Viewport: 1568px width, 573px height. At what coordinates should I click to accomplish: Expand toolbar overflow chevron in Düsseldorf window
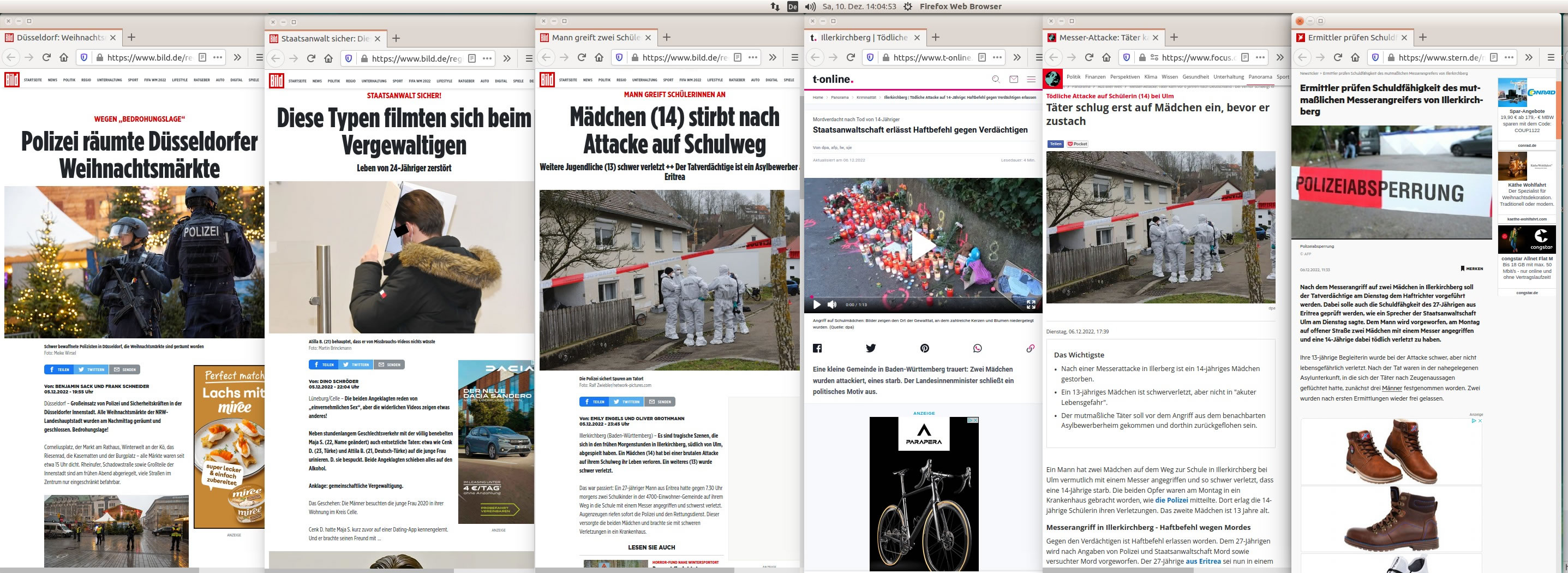tap(237, 57)
